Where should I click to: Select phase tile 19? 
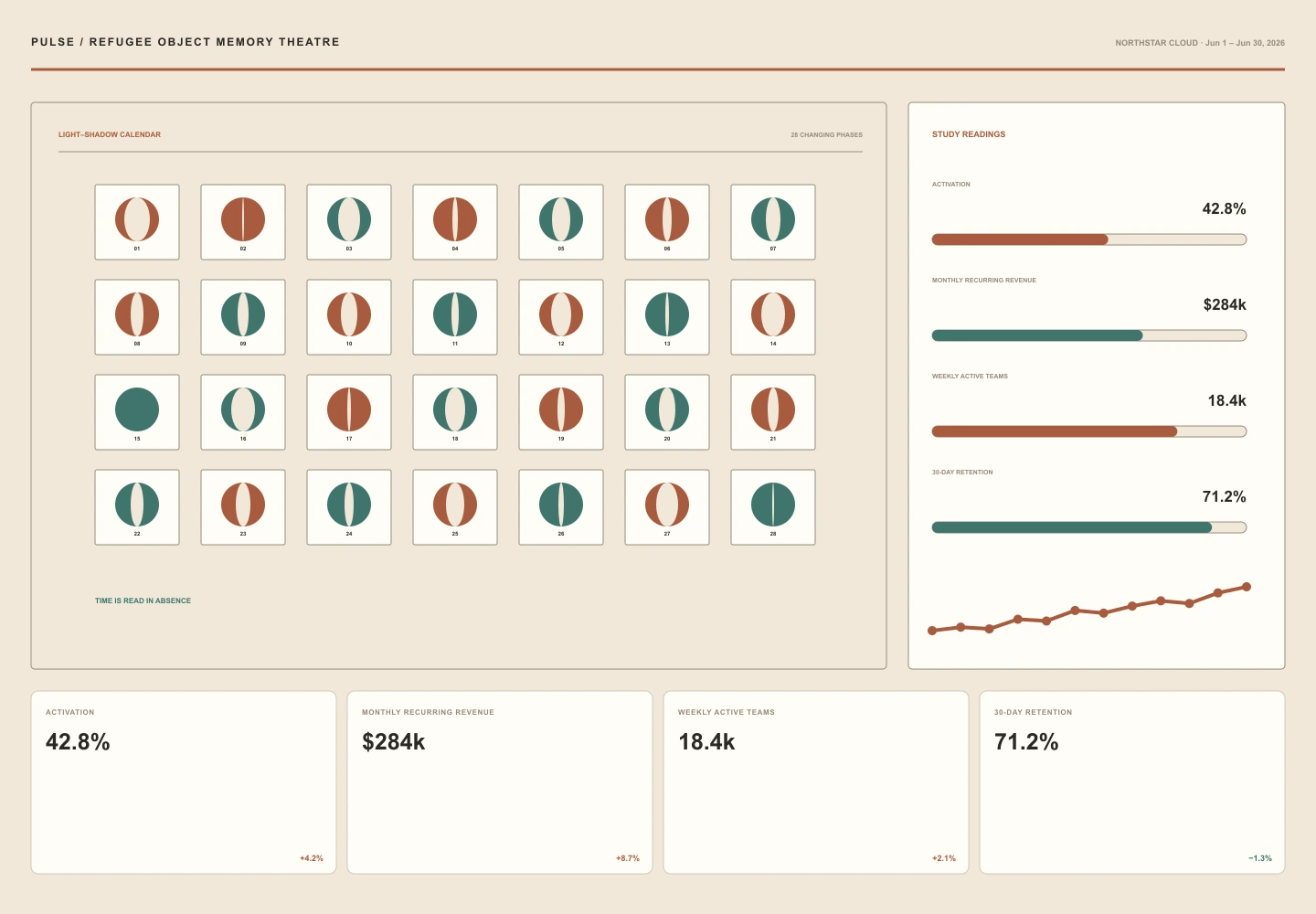[561, 412]
